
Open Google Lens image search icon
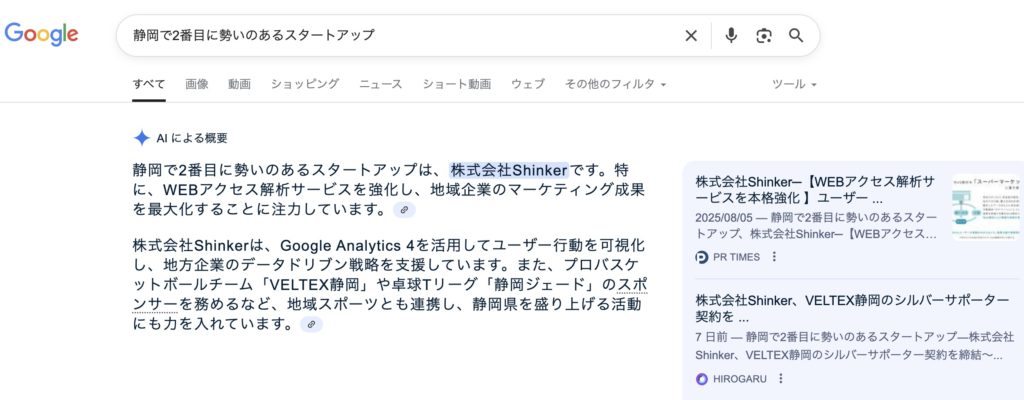coord(764,36)
